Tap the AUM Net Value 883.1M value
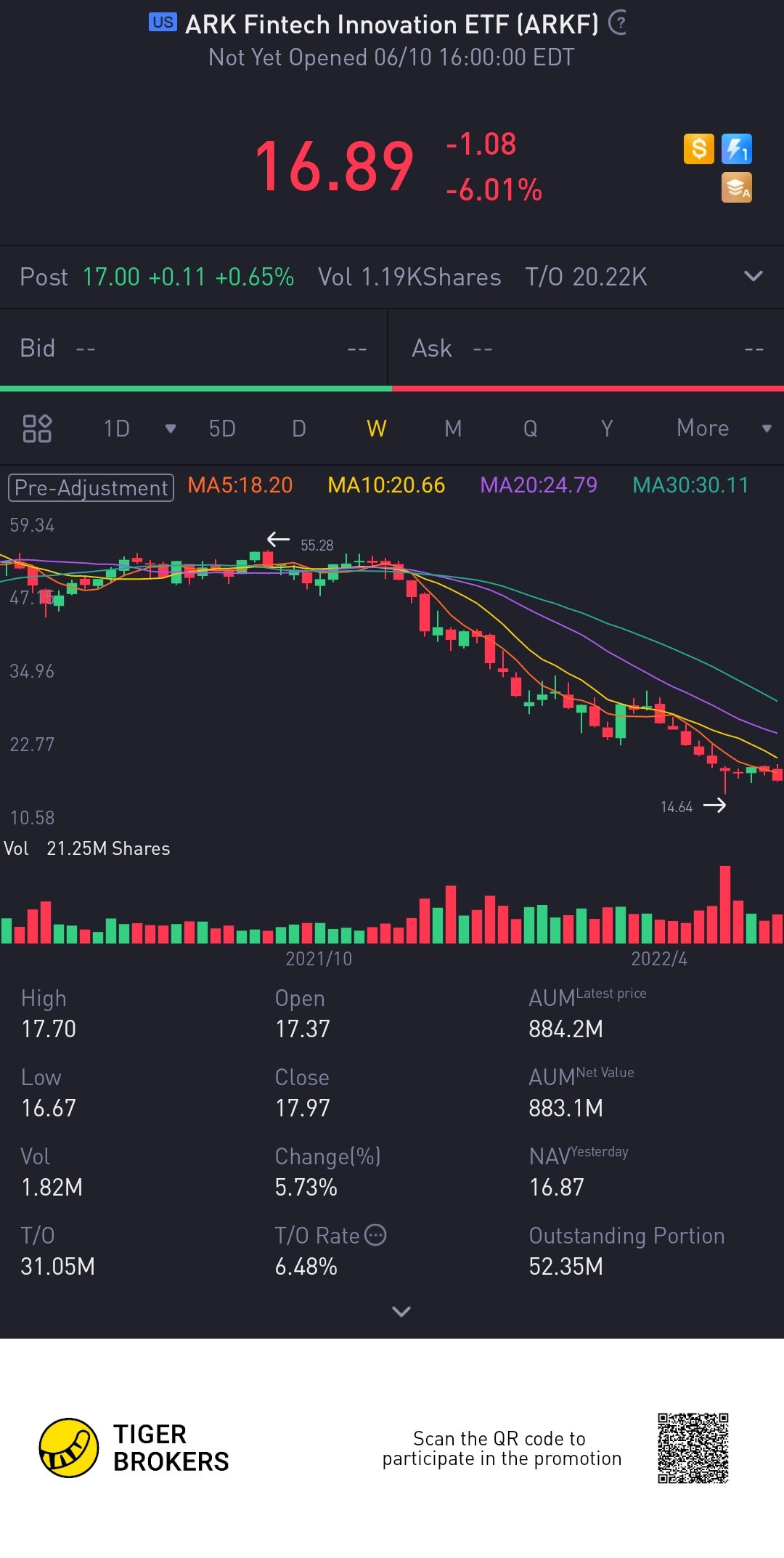 pyautogui.click(x=566, y=1108)
